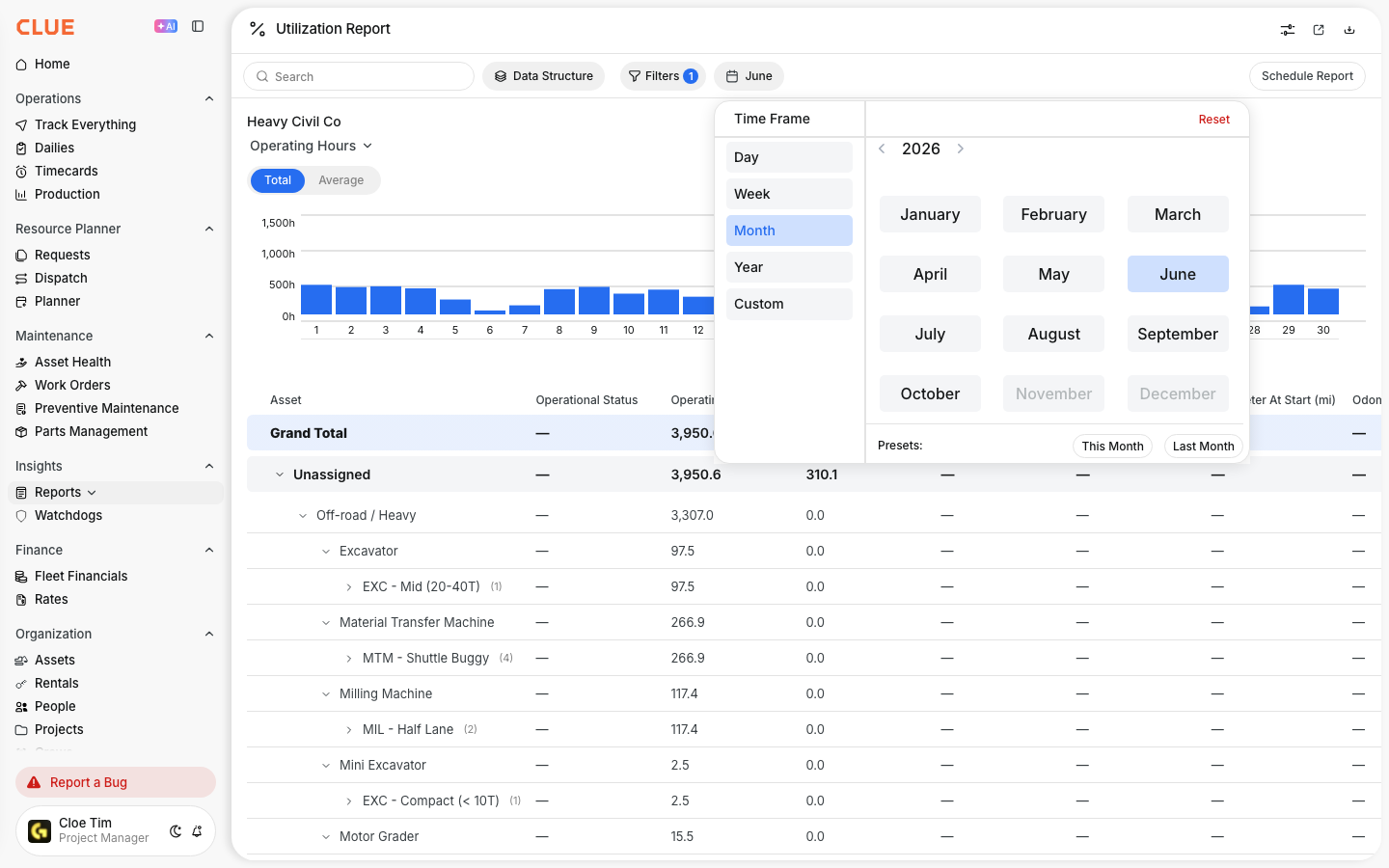The width and height of the screenshot is (1389, 868).
Task: Report a Bug button
Action: tap(116, 782)
